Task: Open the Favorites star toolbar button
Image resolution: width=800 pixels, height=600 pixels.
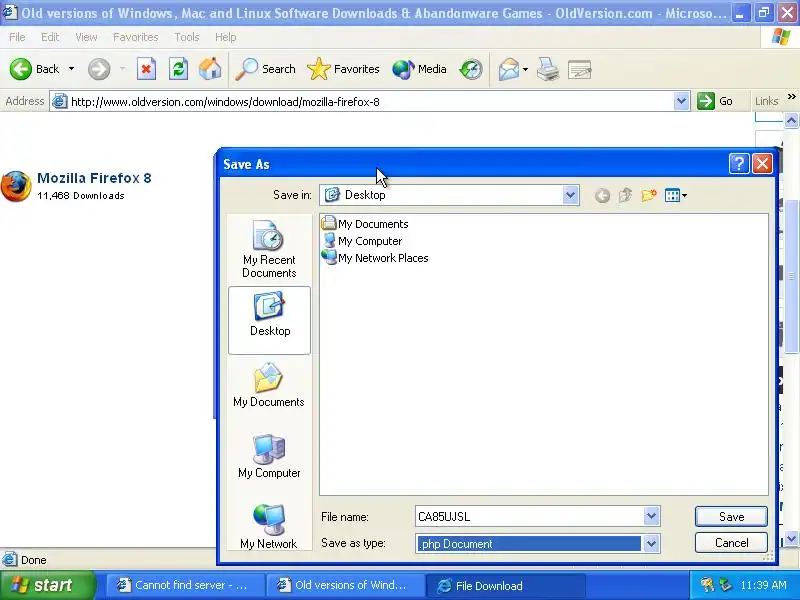Action: coord(343,69)
